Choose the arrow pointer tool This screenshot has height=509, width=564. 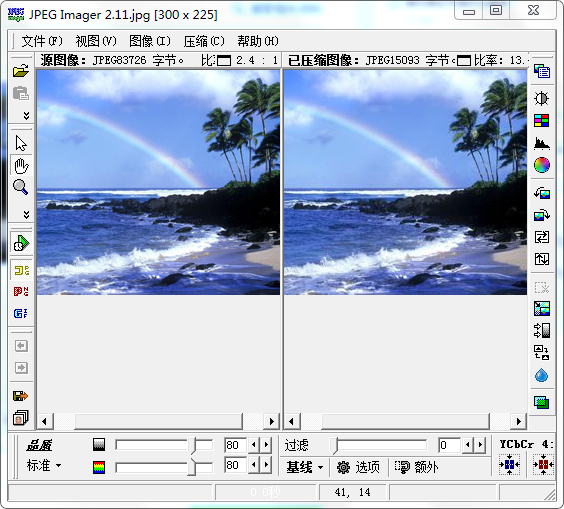(21, 144)
